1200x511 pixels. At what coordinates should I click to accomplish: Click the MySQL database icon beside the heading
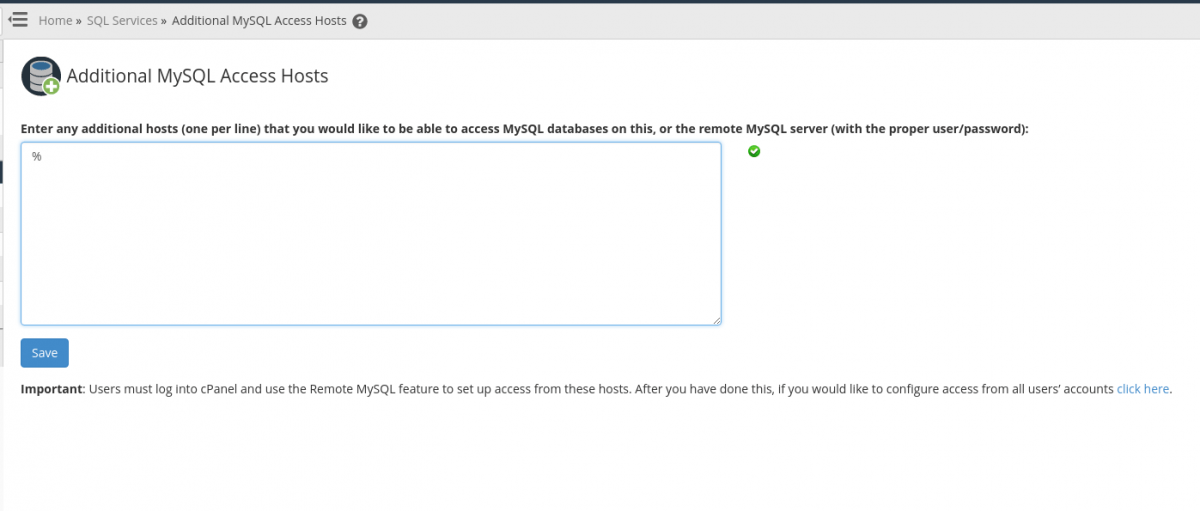(39, 76)
